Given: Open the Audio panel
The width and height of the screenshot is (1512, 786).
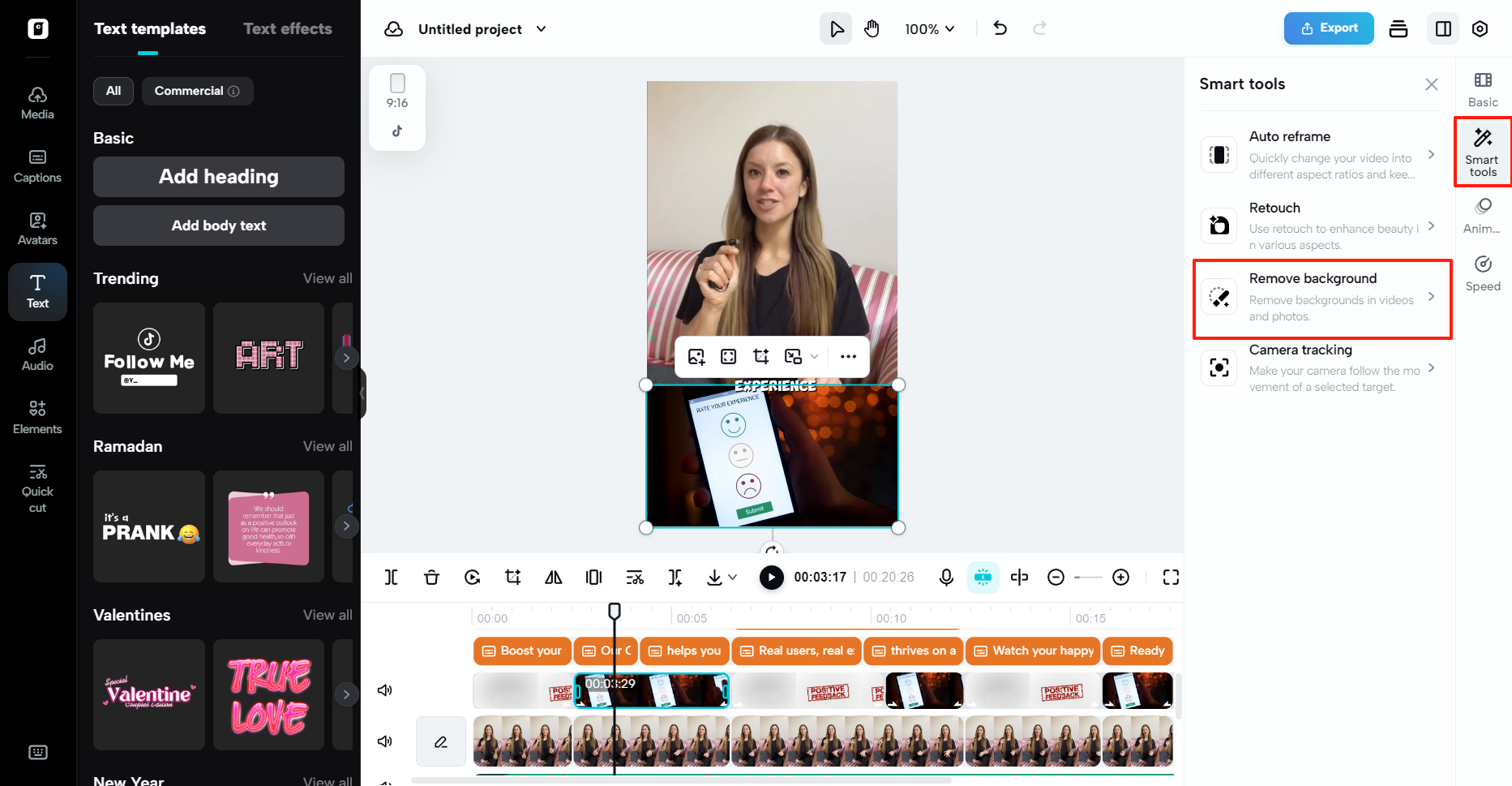Looking at the screenshot, I should (37, 354).
